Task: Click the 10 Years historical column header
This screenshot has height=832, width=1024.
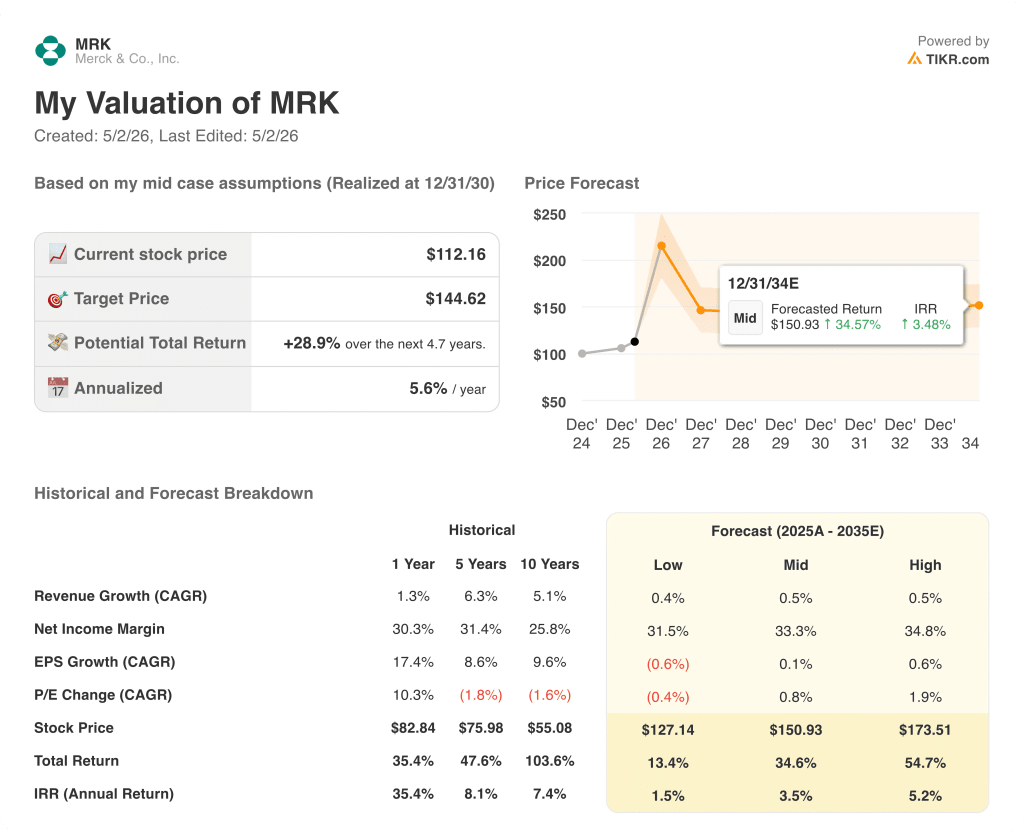Action: point(550,564)
